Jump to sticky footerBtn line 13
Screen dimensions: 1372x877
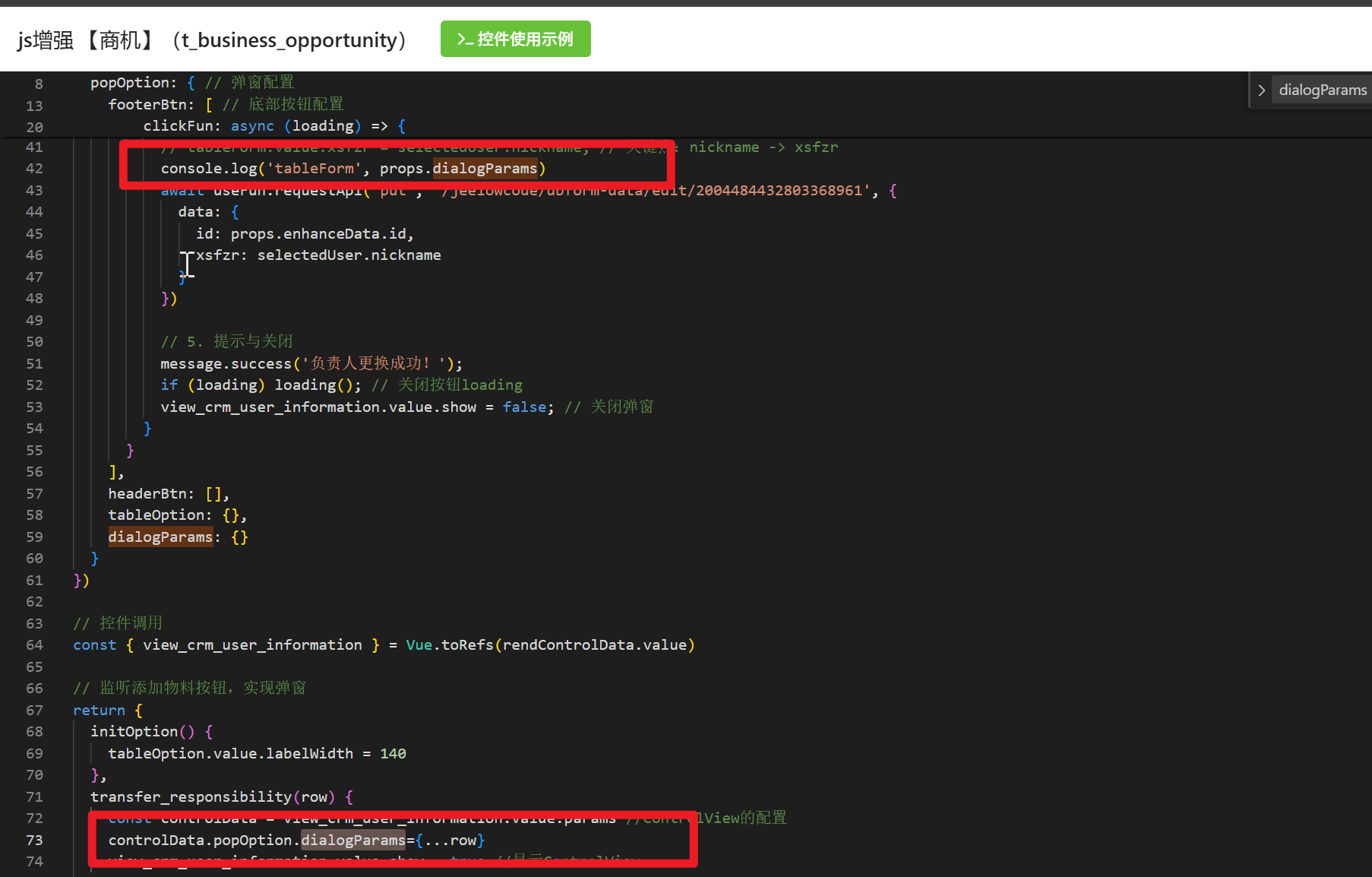[x=150, y=104]
